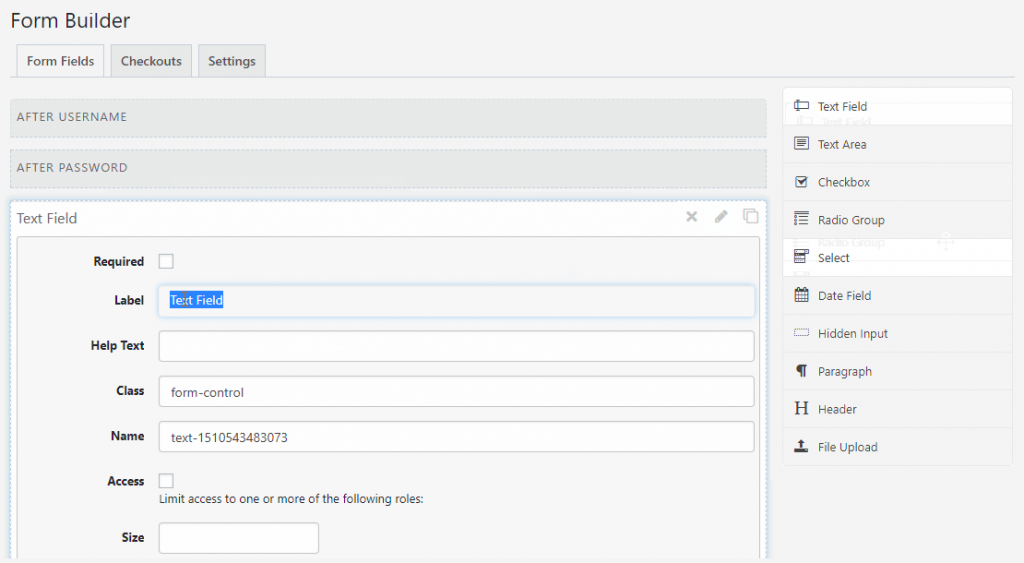This screenshot has height=563, width=1024.
Task: Select the AFTER PASSWORD field row
Action: coord(388,169)
